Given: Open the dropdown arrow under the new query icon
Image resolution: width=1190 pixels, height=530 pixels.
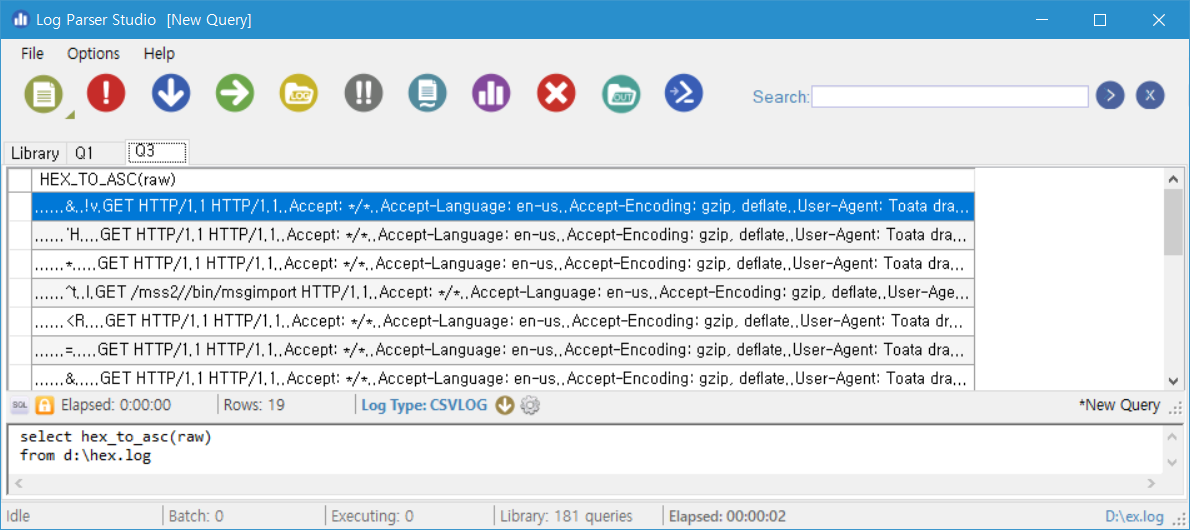Looking at the screenshot, I should point(71,115).
